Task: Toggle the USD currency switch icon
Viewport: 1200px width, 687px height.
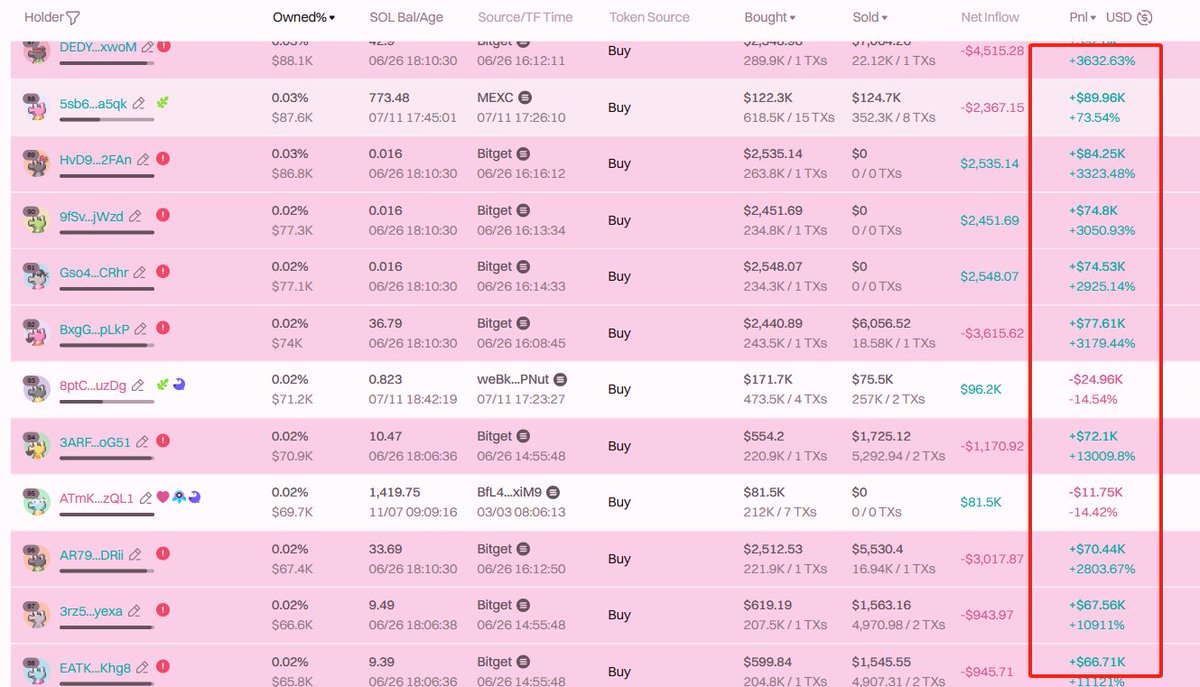Action: point(1145,17)
